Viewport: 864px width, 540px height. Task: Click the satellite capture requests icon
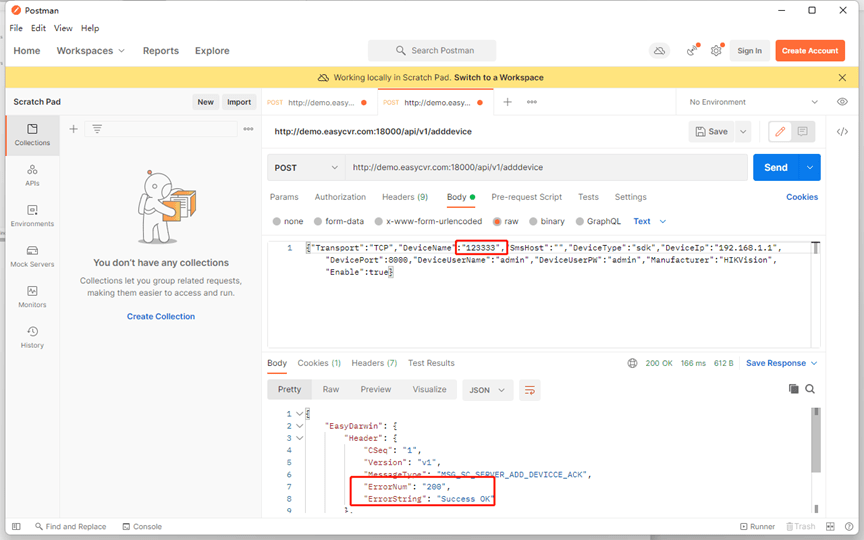tap(692, 51)
